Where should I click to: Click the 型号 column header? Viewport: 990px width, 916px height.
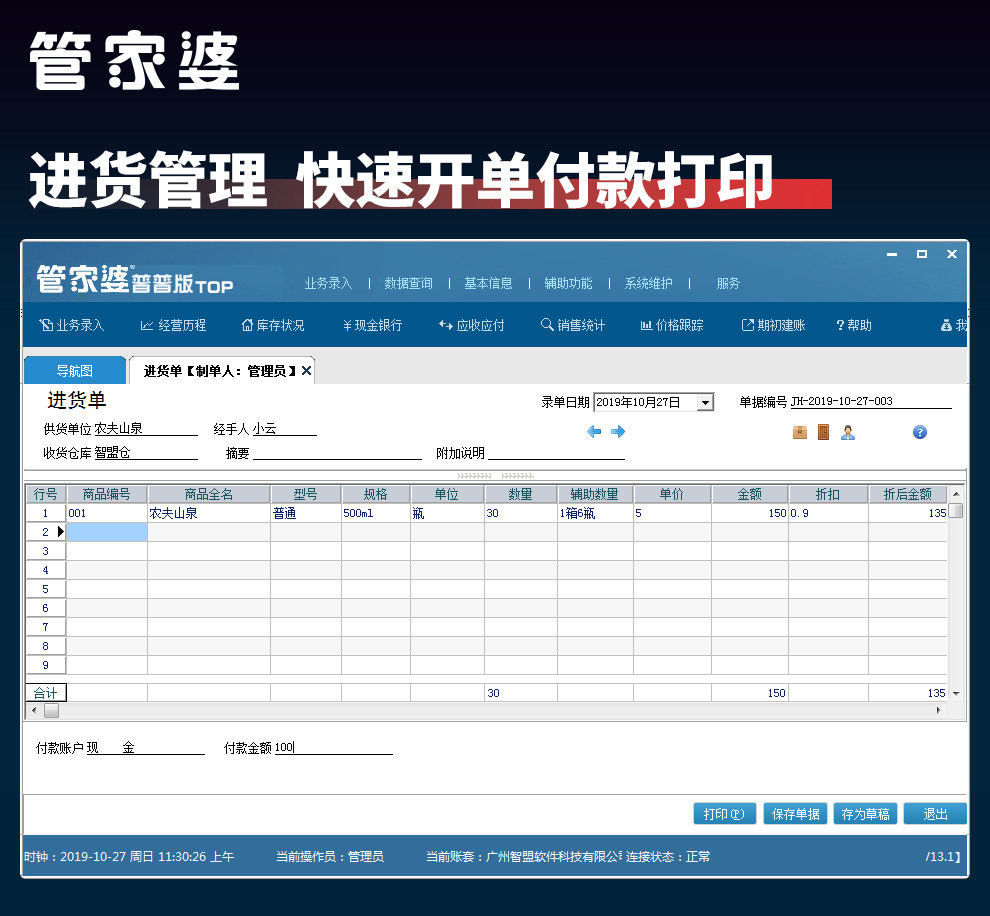pos(306,494)
